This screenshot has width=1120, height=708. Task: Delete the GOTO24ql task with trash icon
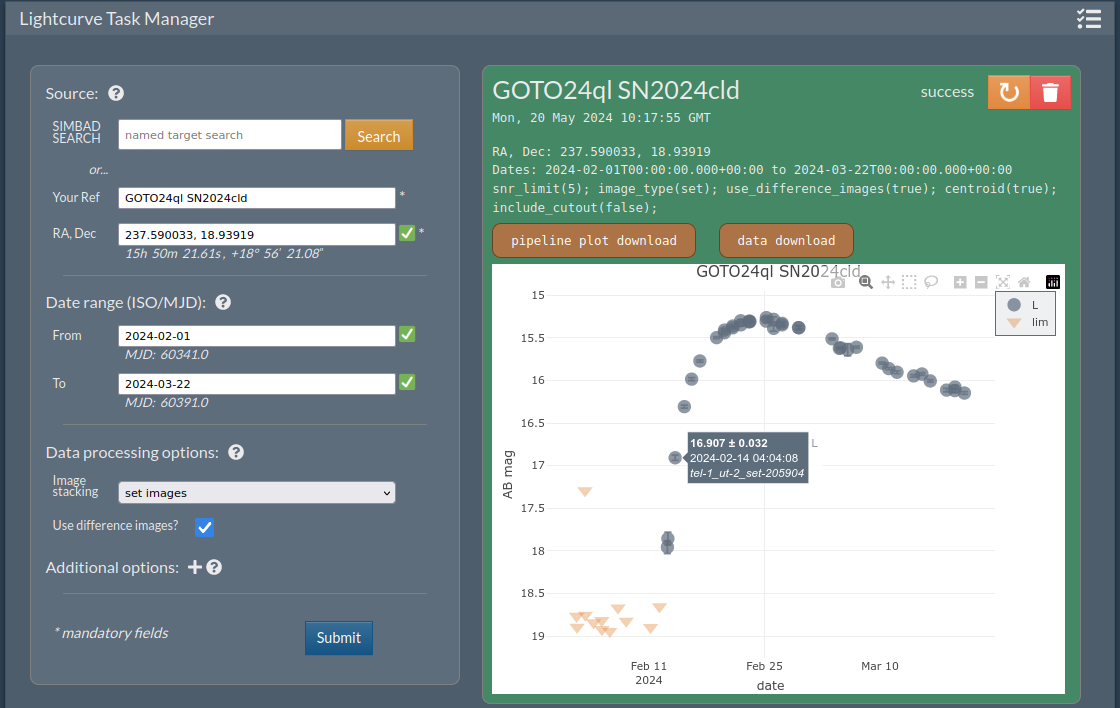coord(1050,92)
